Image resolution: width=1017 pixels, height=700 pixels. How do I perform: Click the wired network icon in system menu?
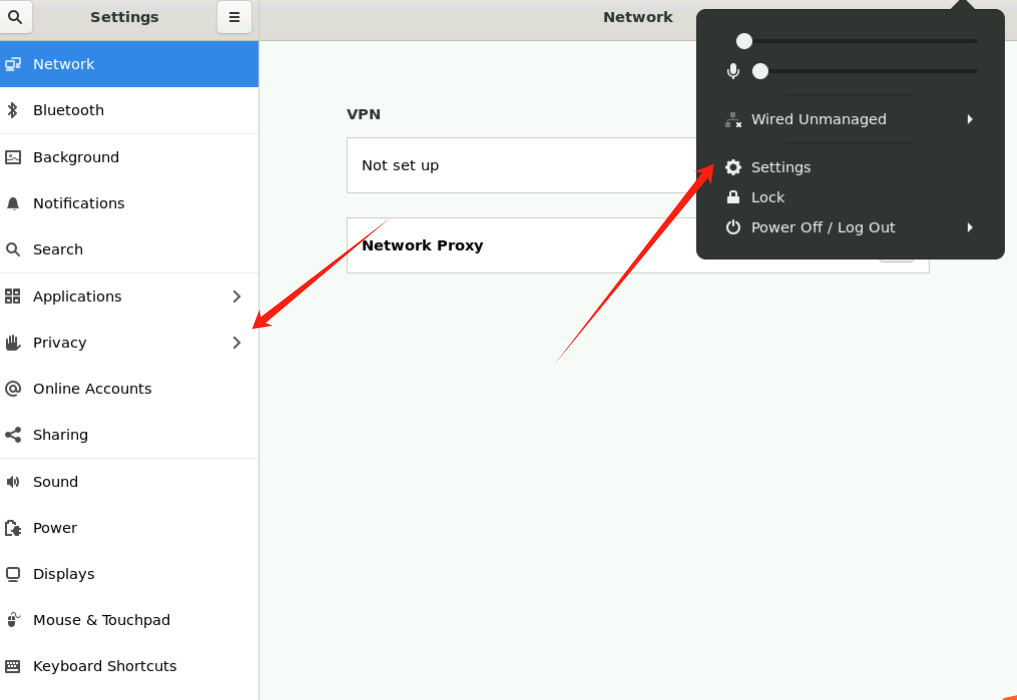pos(733,119)
